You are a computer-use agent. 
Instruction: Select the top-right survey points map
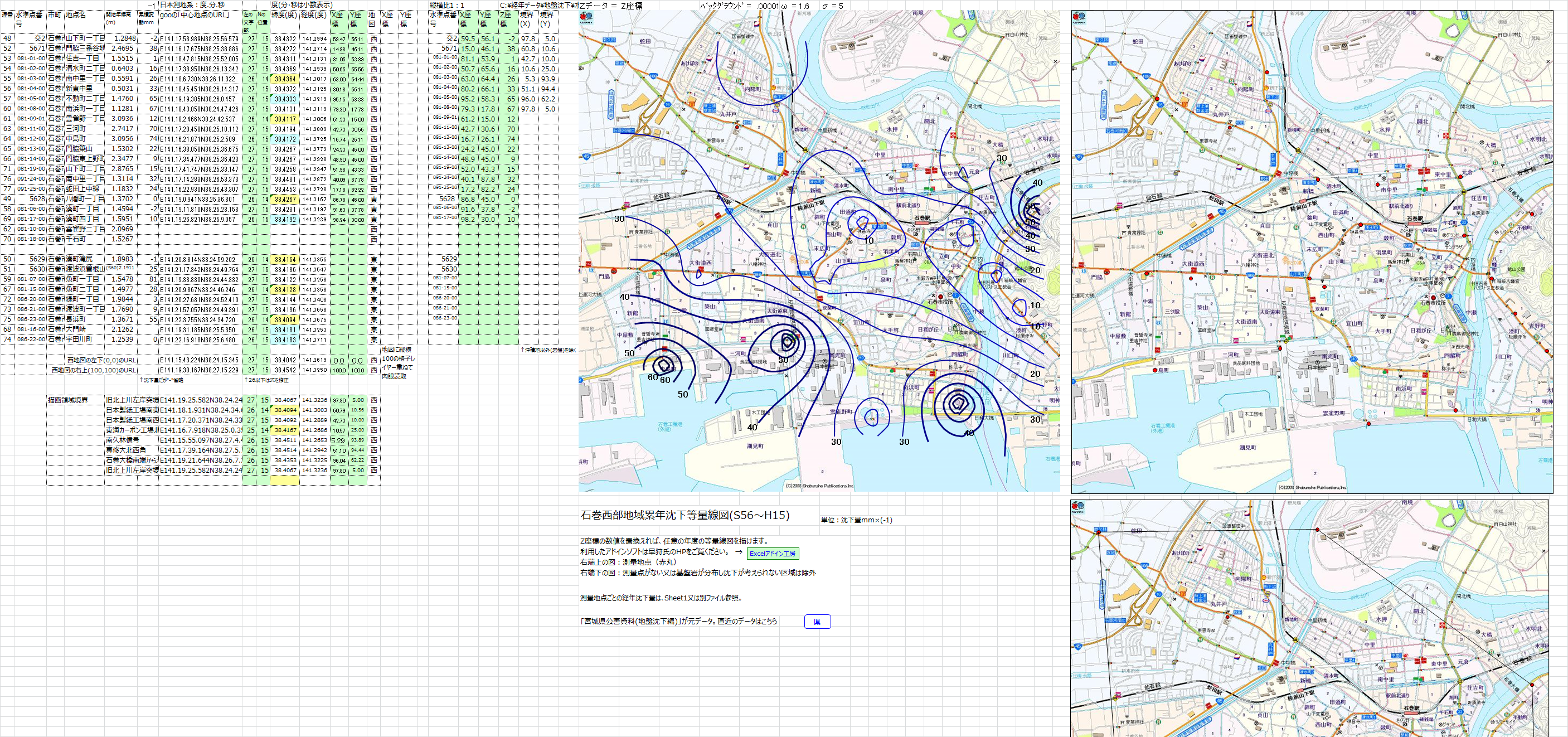(1312, 252)
